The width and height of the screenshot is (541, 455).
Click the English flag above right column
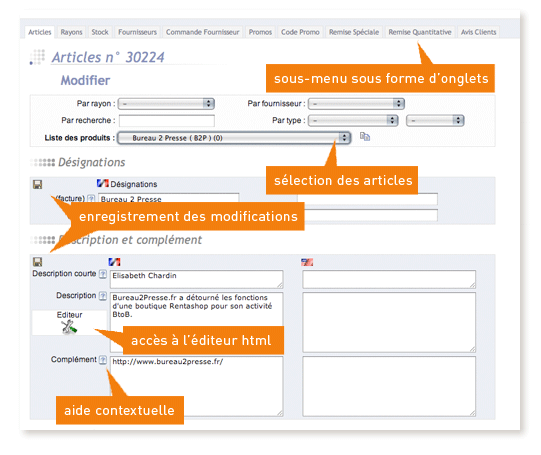pyautogui.click(x=307, y=262)
